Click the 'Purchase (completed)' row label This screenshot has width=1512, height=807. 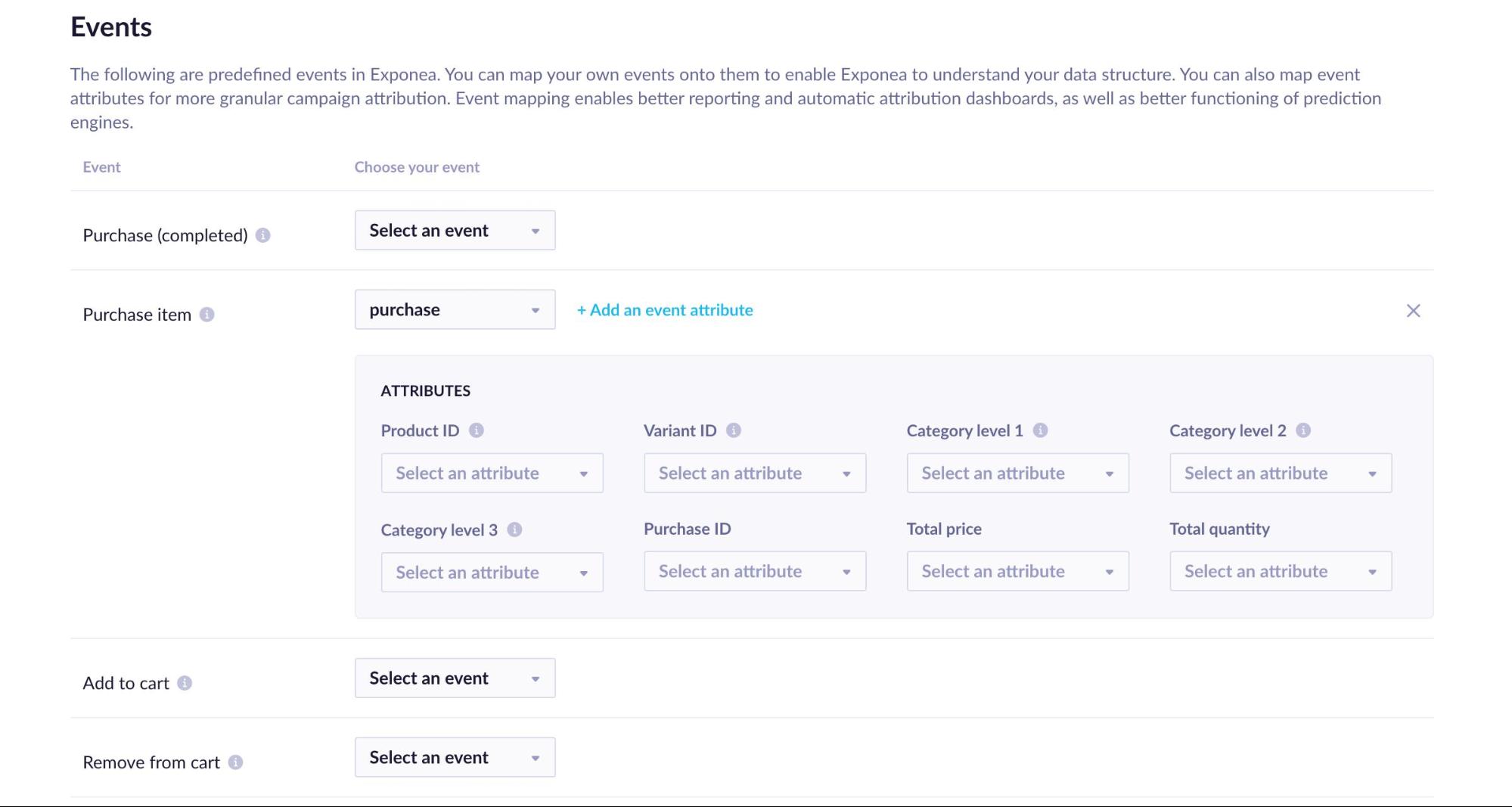point(165,235)
